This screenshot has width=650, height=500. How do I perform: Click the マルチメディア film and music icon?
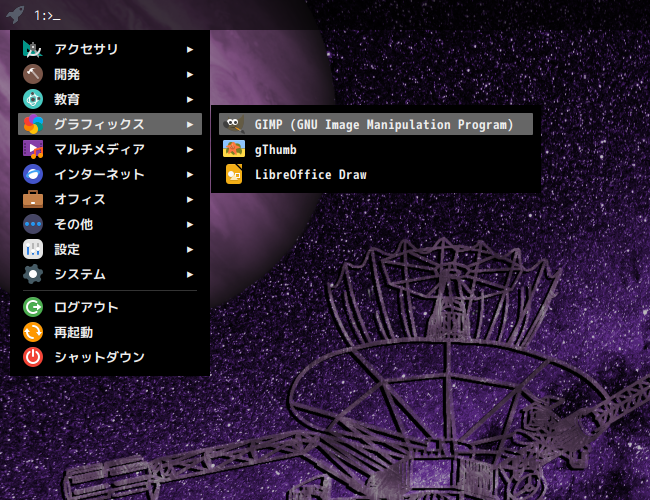[x=33, y=149]
